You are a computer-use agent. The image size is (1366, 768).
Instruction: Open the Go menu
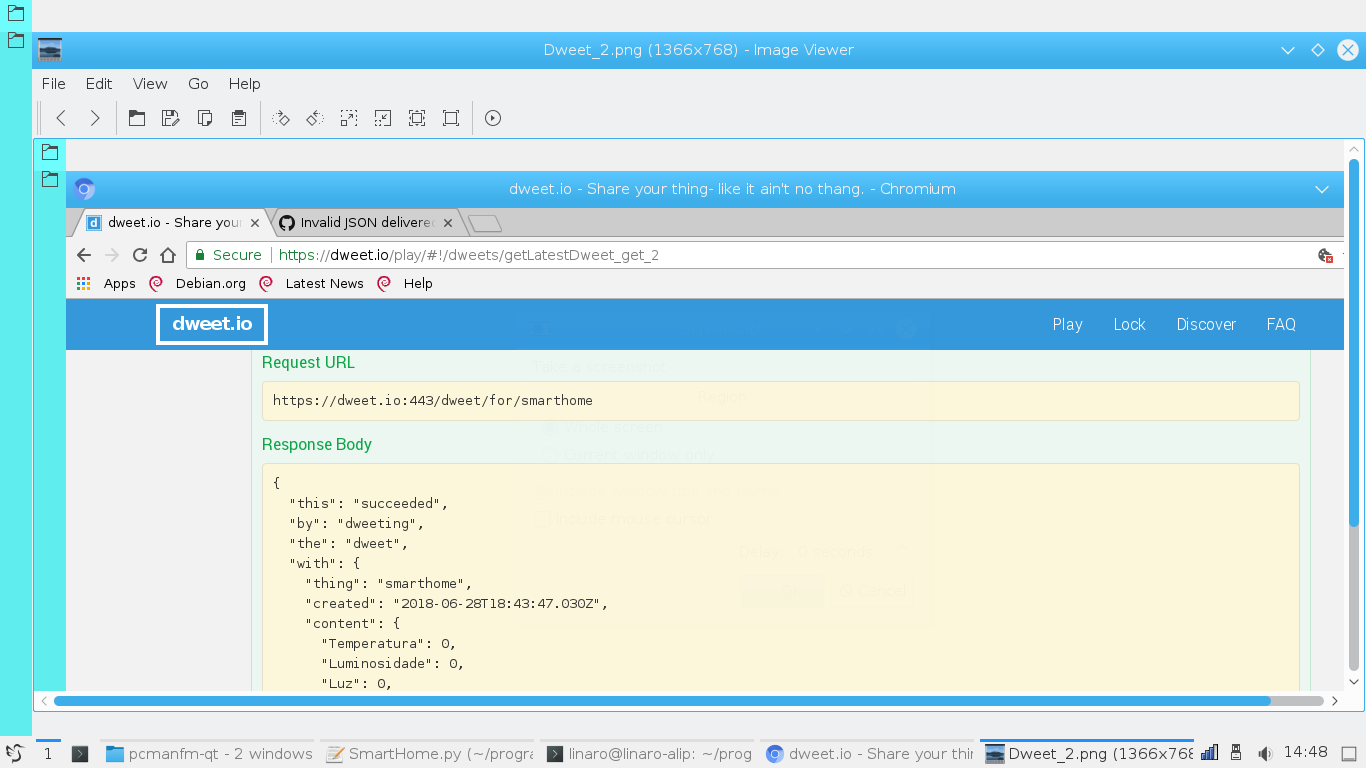199,84
